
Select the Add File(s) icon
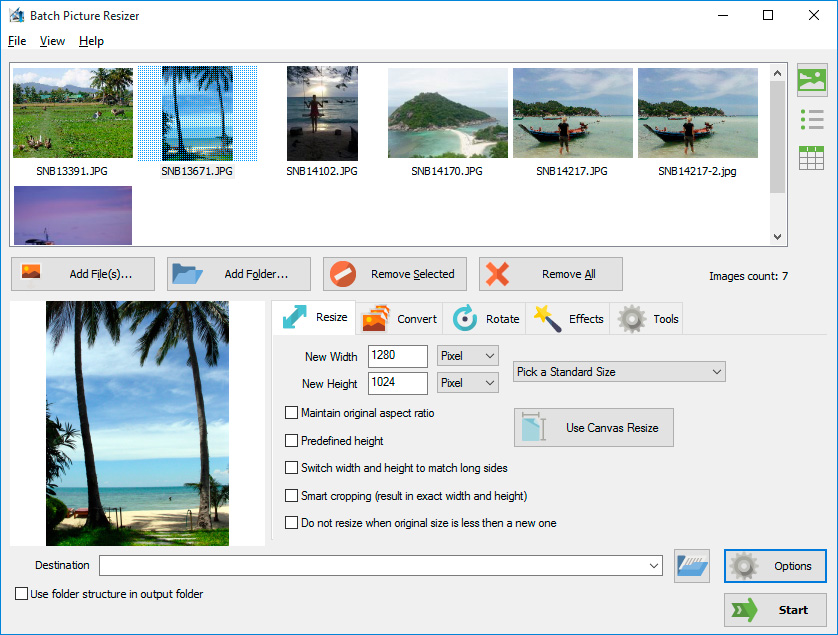click(x=29, y=273)
